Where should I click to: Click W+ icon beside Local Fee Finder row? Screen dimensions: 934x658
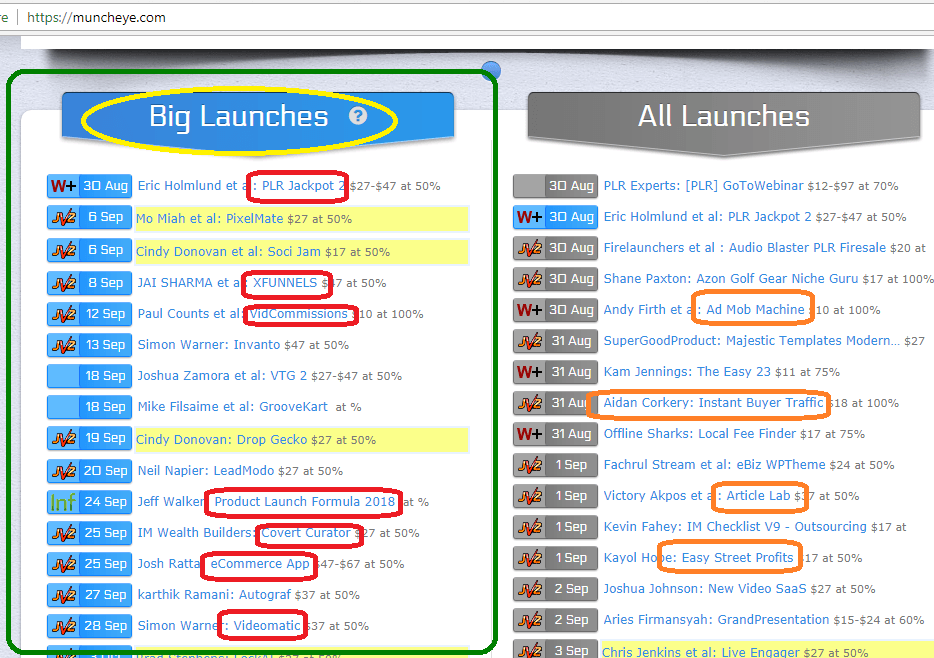tap(530, 434)
